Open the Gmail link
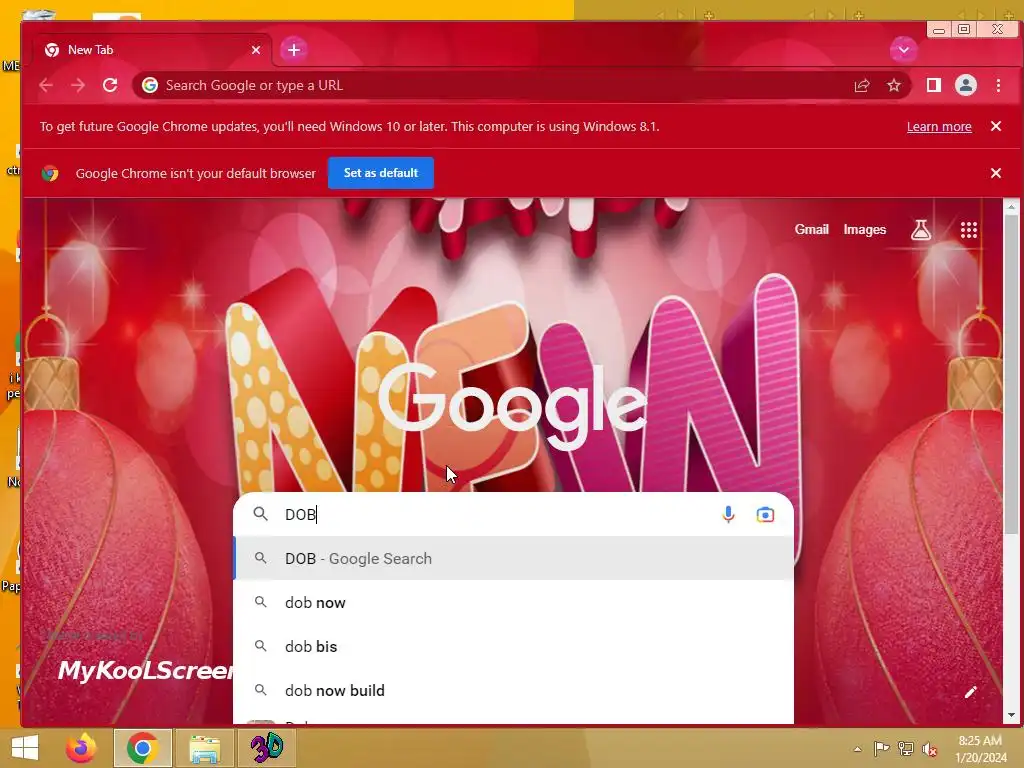1024x768 pixels. point(811,230)
